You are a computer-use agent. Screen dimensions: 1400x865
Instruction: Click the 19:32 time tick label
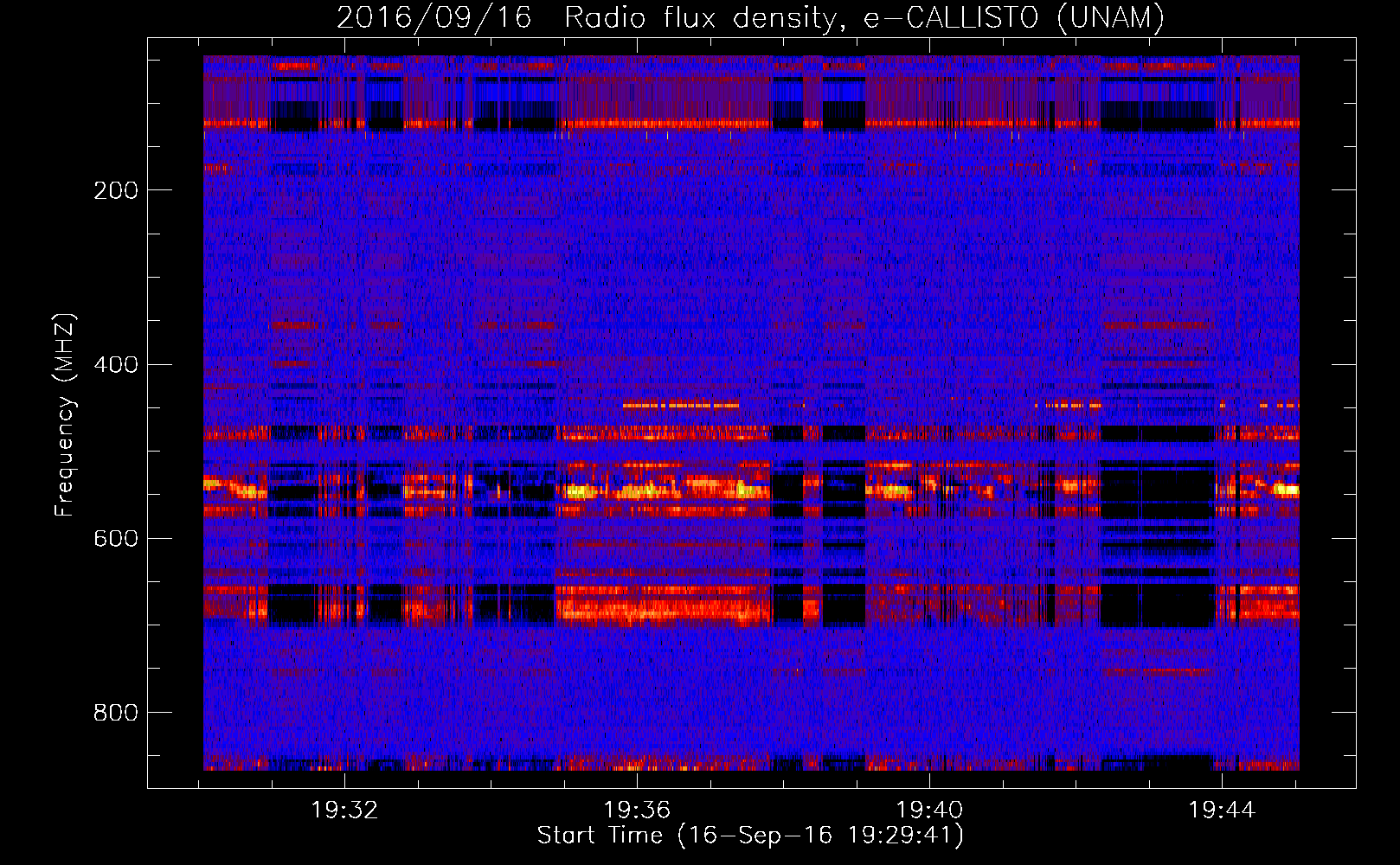344,811
